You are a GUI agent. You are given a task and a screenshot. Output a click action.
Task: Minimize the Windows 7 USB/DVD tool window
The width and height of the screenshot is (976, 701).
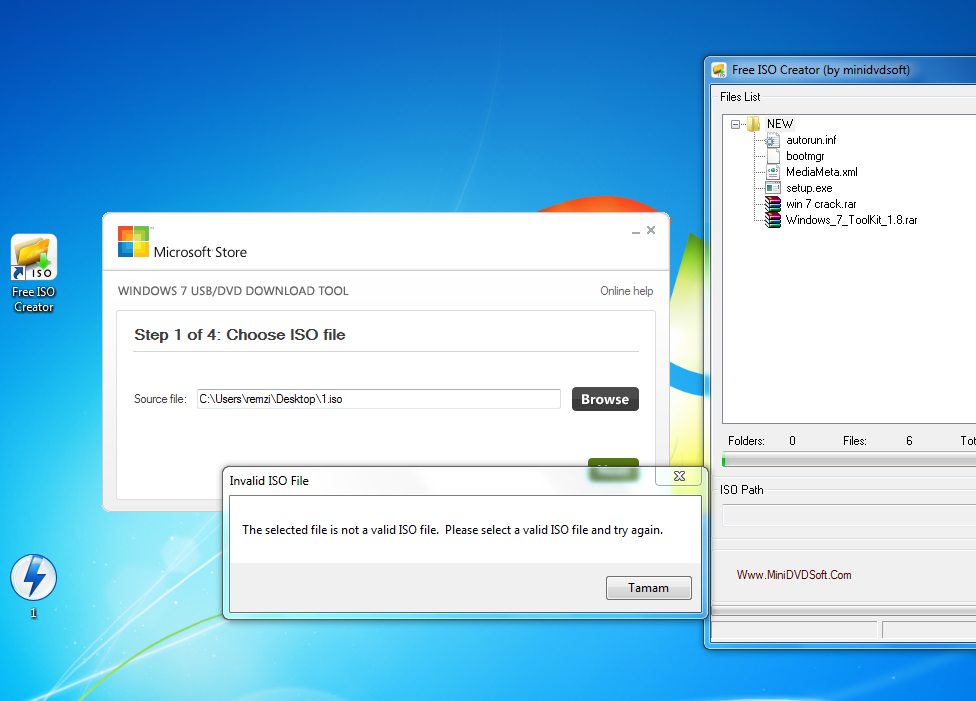click(636, 231)
